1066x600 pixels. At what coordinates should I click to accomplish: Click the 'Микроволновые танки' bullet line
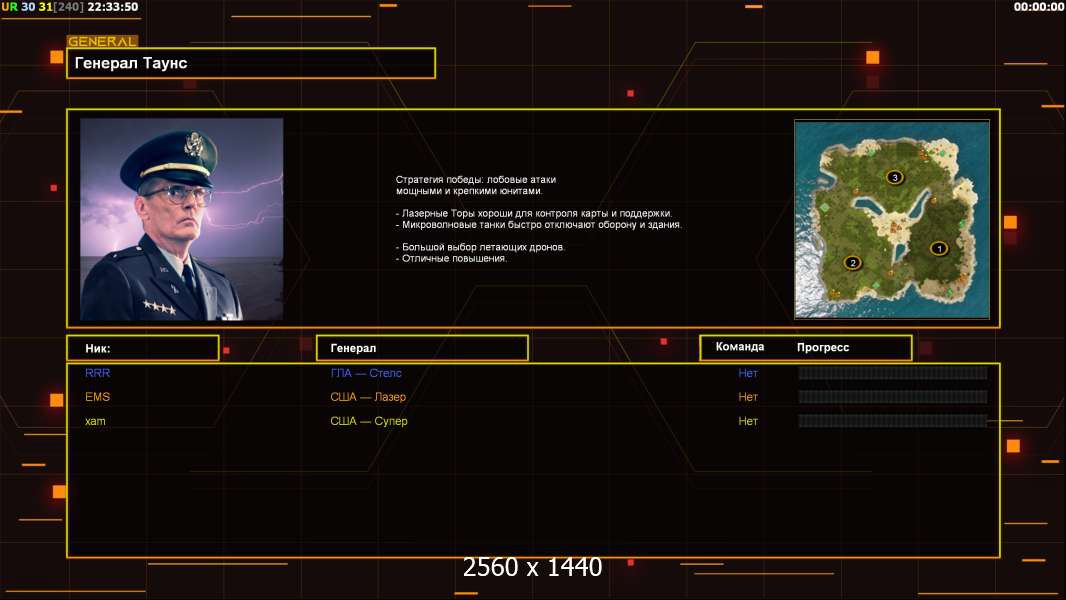click(538, 224)
